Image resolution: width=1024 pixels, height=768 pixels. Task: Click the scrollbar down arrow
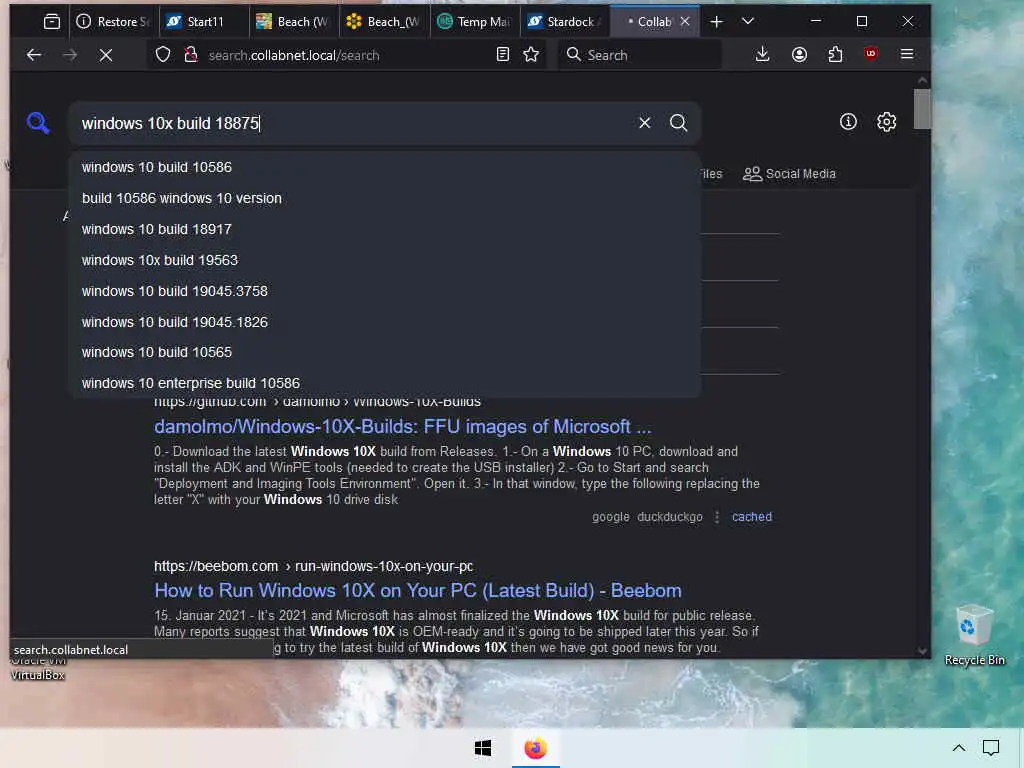click(x=922, y=650)
